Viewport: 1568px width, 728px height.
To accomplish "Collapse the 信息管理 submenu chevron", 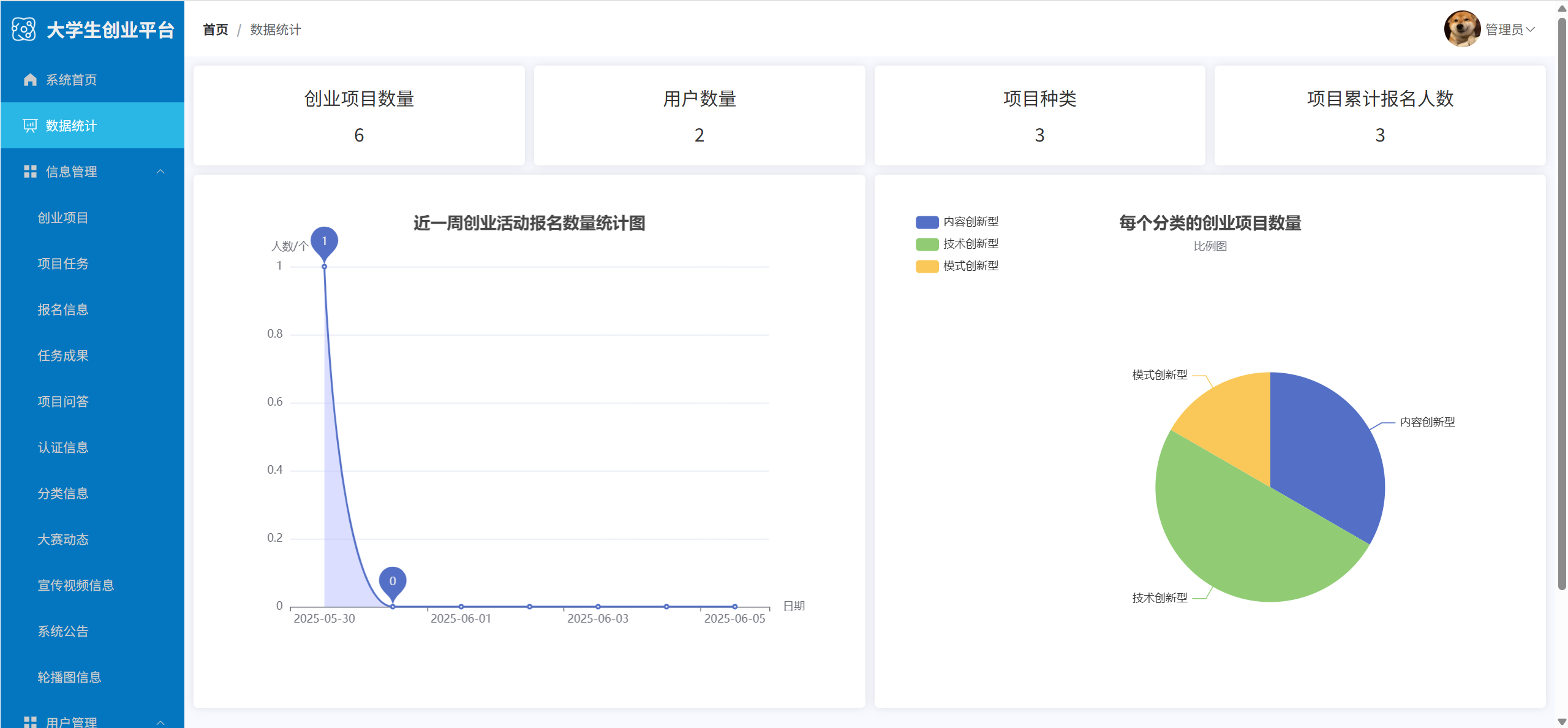I will click(160, 172).
